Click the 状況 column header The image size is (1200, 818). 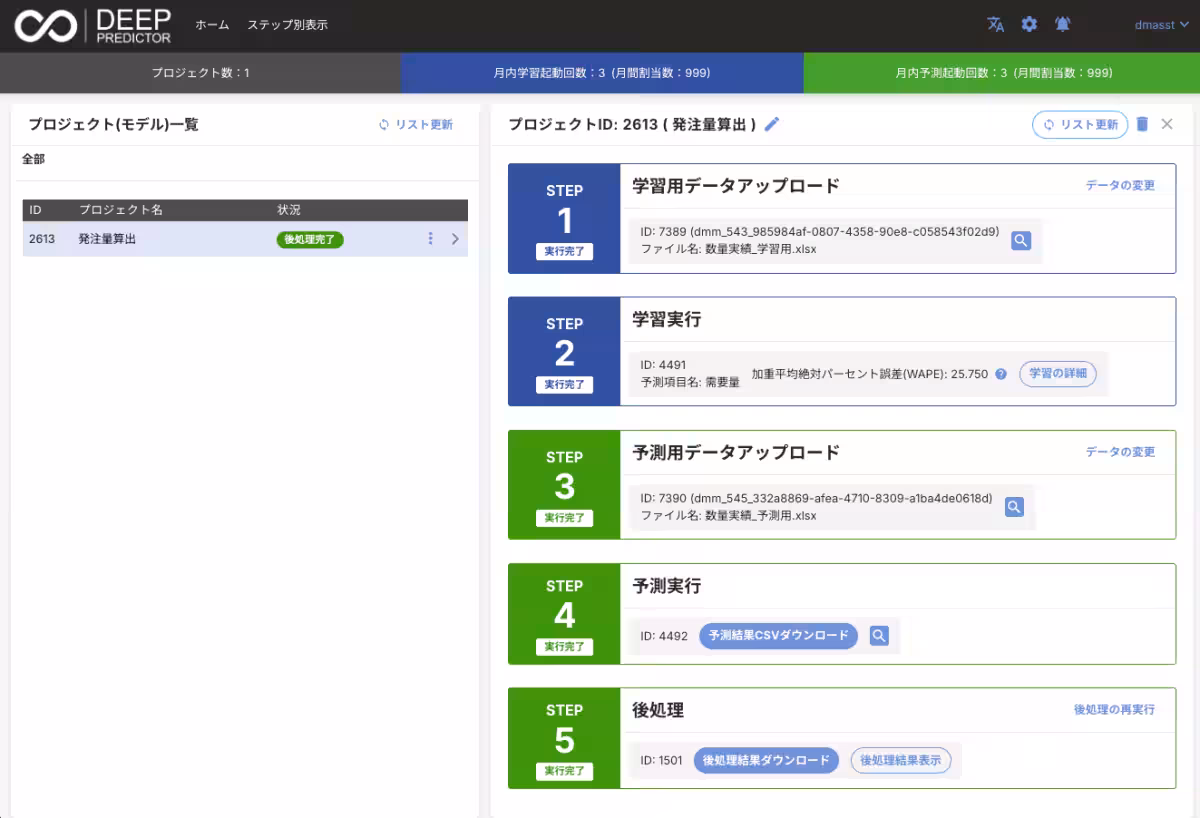289,211
